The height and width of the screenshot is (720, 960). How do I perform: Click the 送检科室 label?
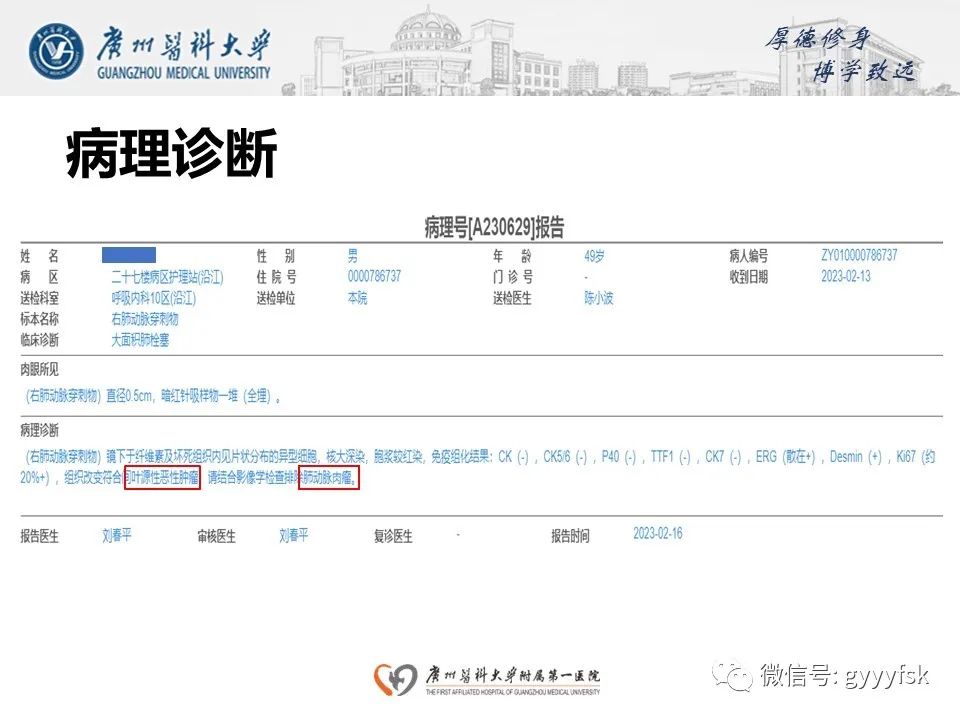39,298
